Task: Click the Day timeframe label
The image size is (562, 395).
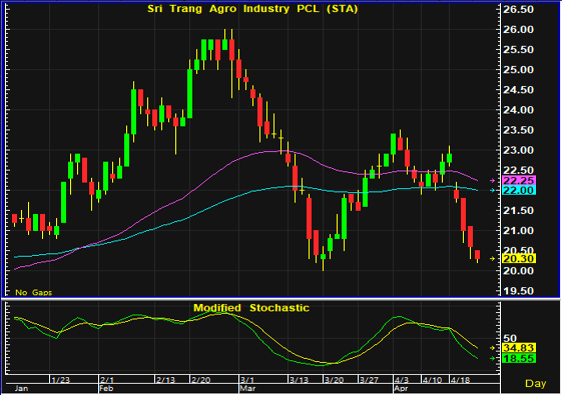Action: click(x=535, y=383)
